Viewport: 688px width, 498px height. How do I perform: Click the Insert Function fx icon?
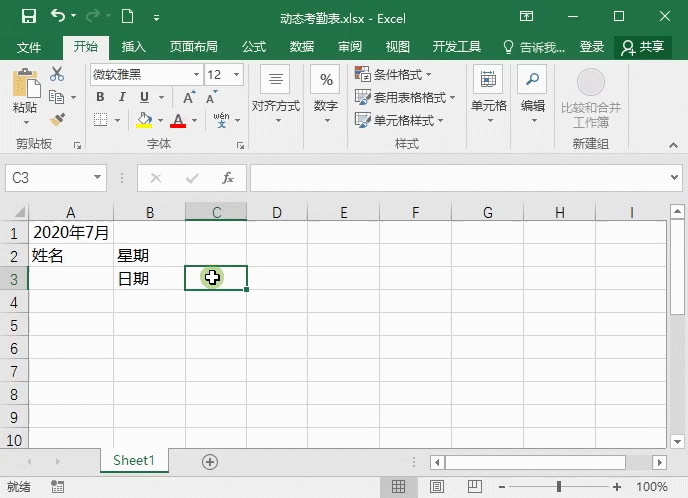pos(228,178)
